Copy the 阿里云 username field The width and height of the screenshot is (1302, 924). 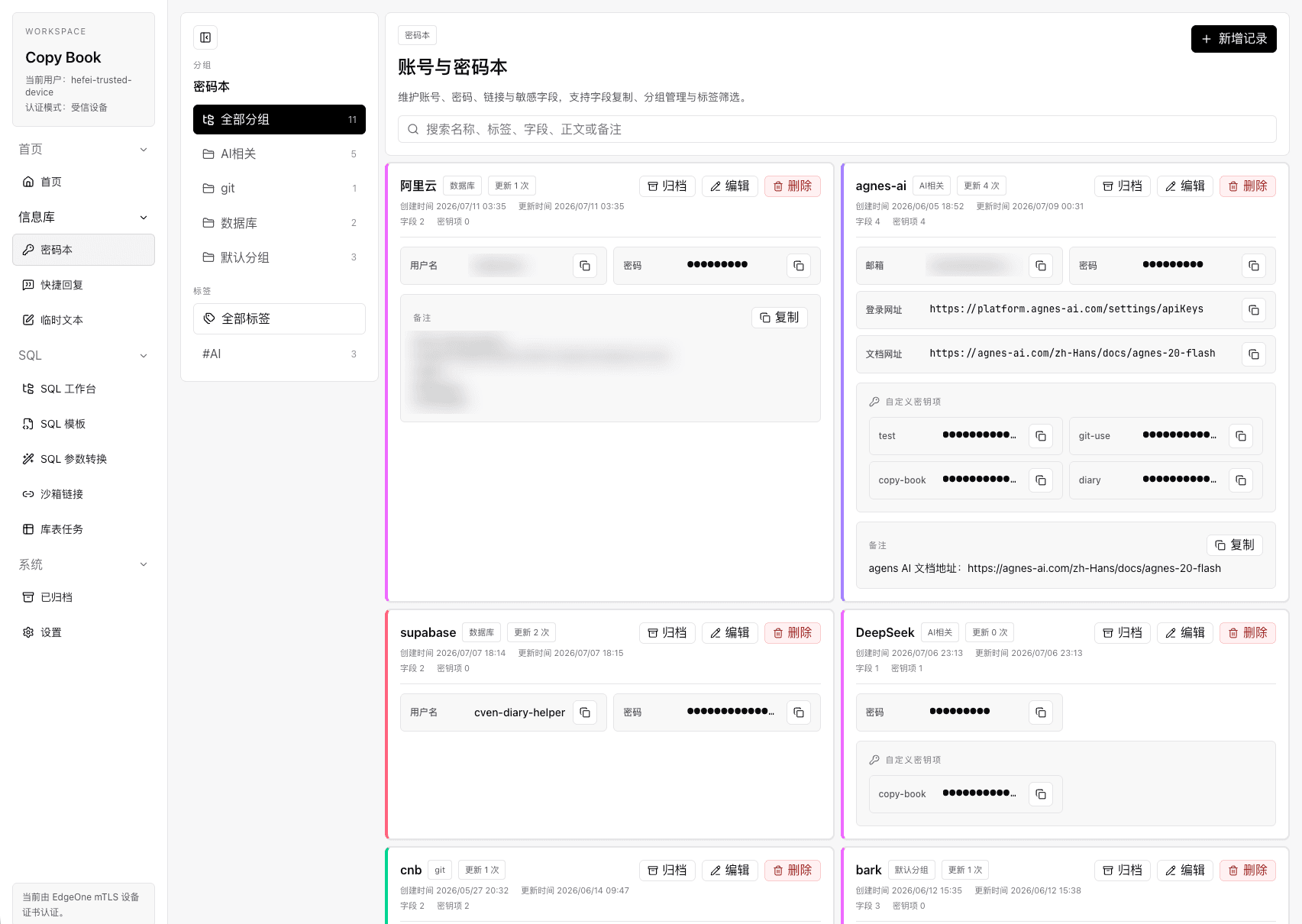click(585, 266)
